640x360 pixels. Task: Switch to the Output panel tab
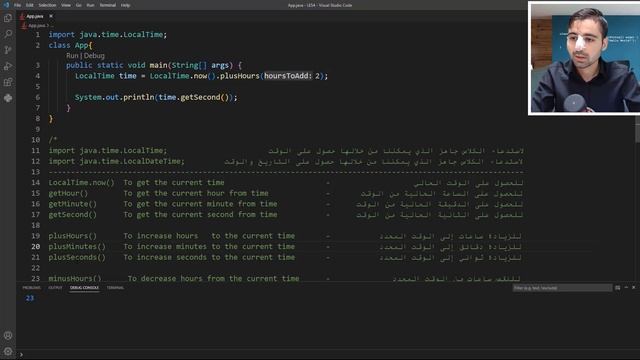pyautogui.click(x=56, y=288)
